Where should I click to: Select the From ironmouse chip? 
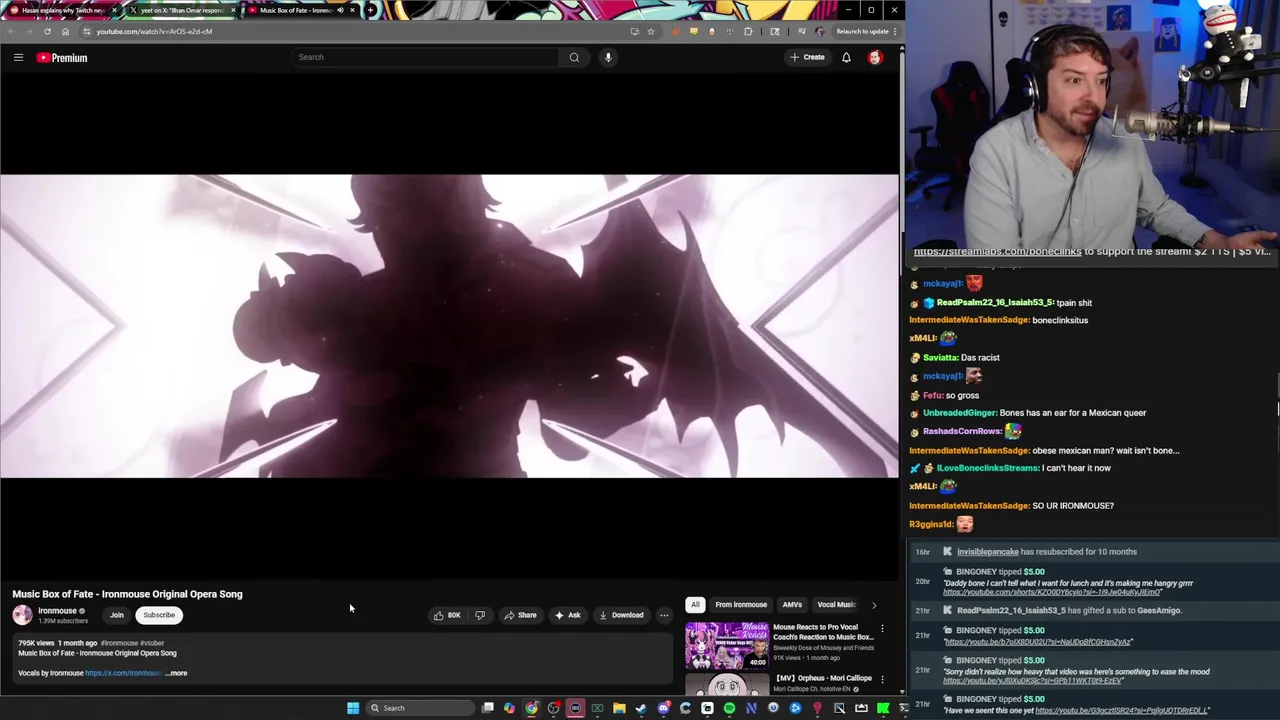(741, 604)
